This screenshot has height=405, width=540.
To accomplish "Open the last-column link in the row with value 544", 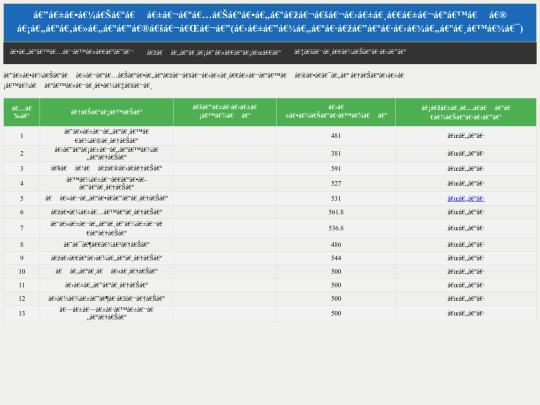I will (466, 258).
